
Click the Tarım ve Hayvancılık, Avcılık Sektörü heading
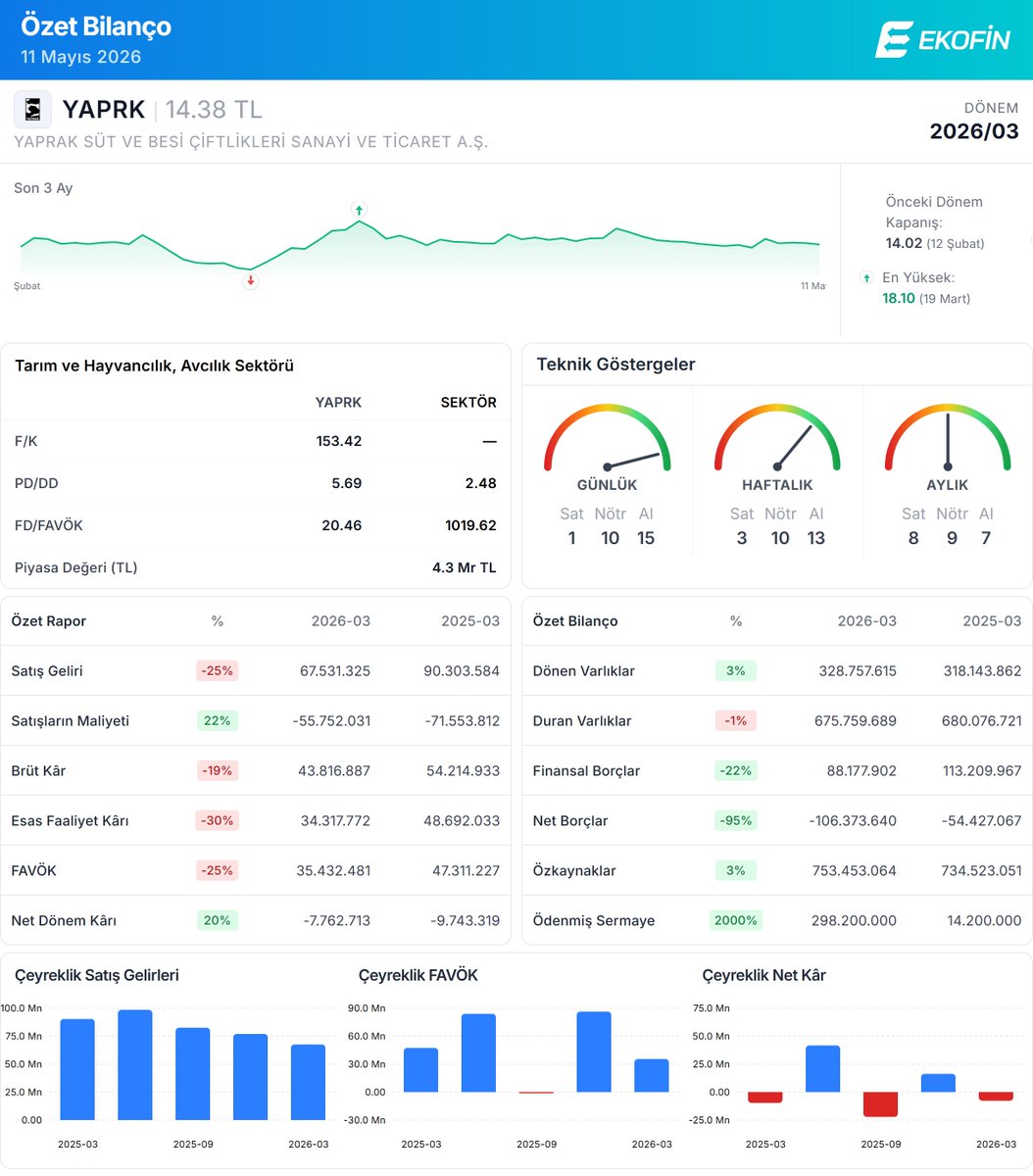[x=154, y=366]
